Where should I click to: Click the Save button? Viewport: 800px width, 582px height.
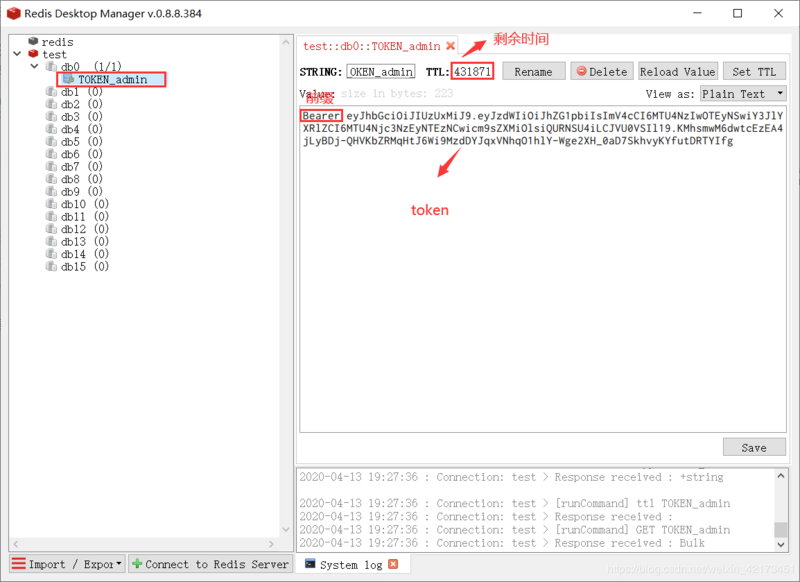coord(754,446)
